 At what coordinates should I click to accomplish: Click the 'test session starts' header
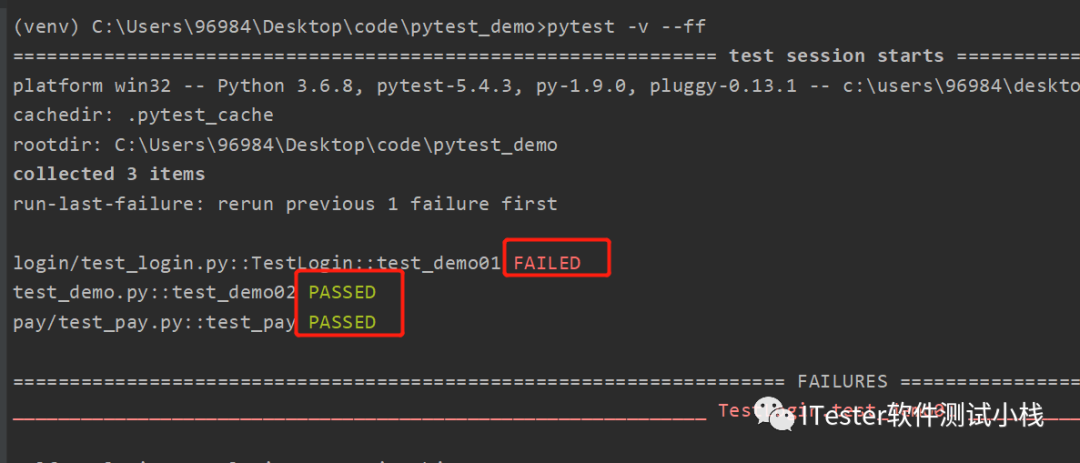(836, 56)
